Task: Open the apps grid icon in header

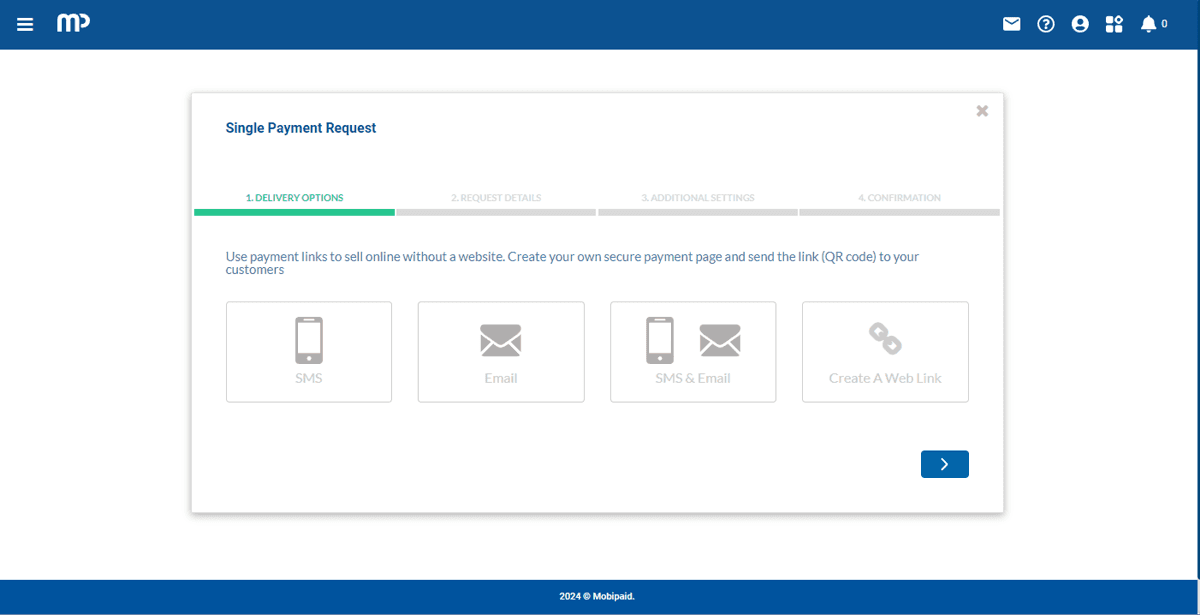Action: coord(1114,24)
